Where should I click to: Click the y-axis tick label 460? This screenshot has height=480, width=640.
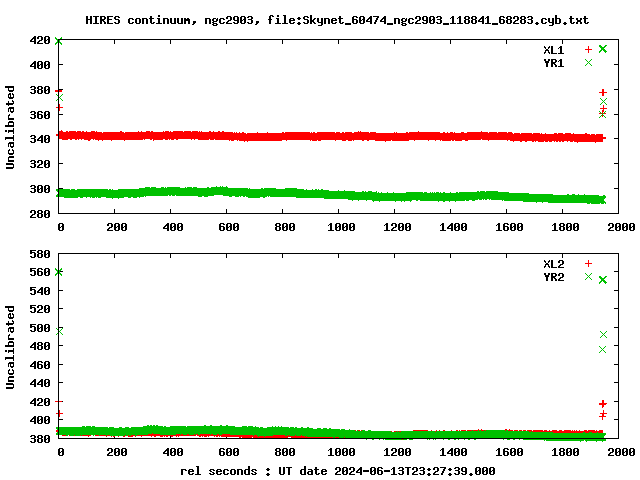click(40, 365)
